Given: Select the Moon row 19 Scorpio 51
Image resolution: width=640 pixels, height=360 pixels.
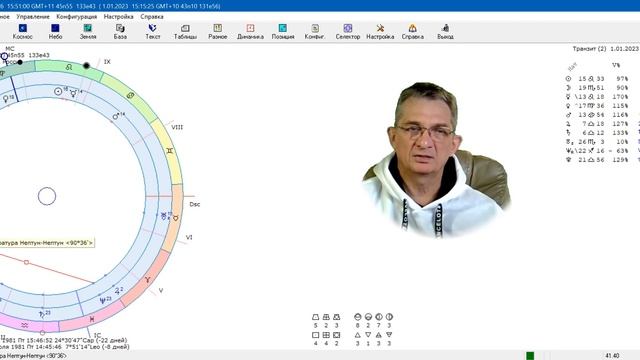Looking at the screenshot, I should click(x=597, y=88).
